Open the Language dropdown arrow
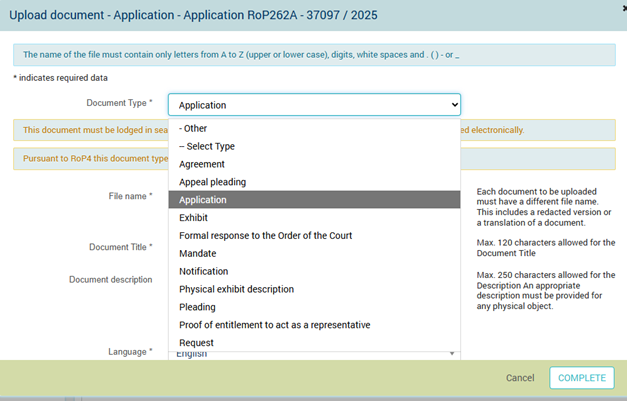627x401 pixels. tap(452, 353)
